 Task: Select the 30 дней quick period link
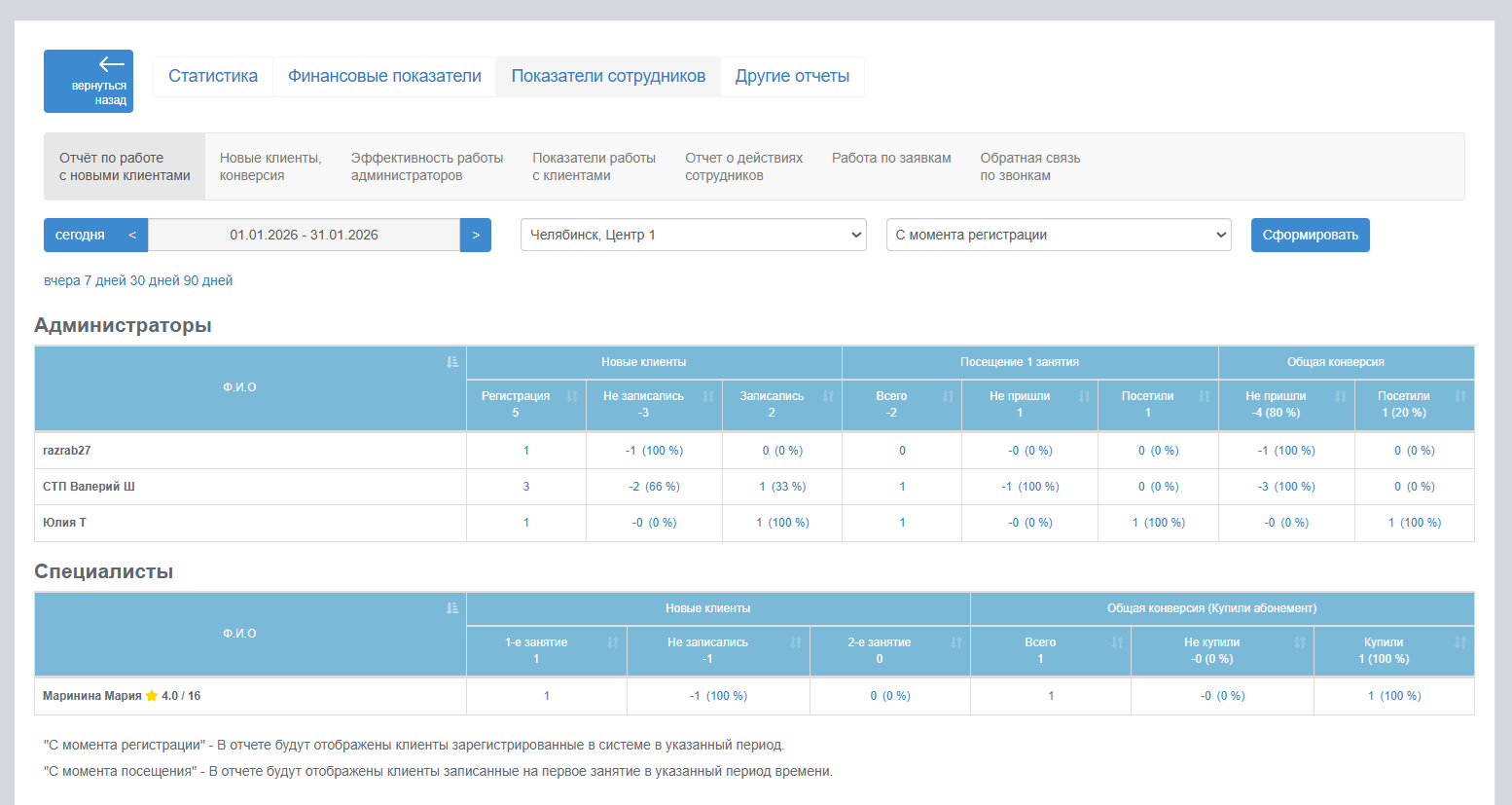(x=155, y=280)
